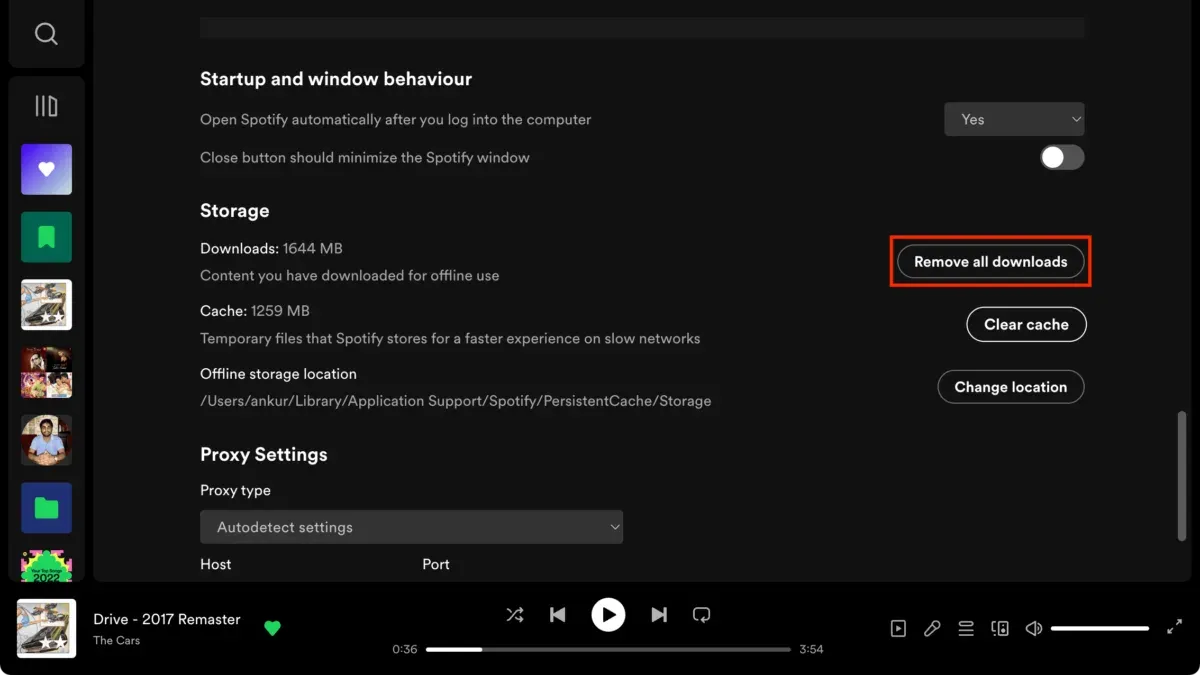Enter full screen mode
Viewport: 1200px width, 675px height.
[1175, 628]
